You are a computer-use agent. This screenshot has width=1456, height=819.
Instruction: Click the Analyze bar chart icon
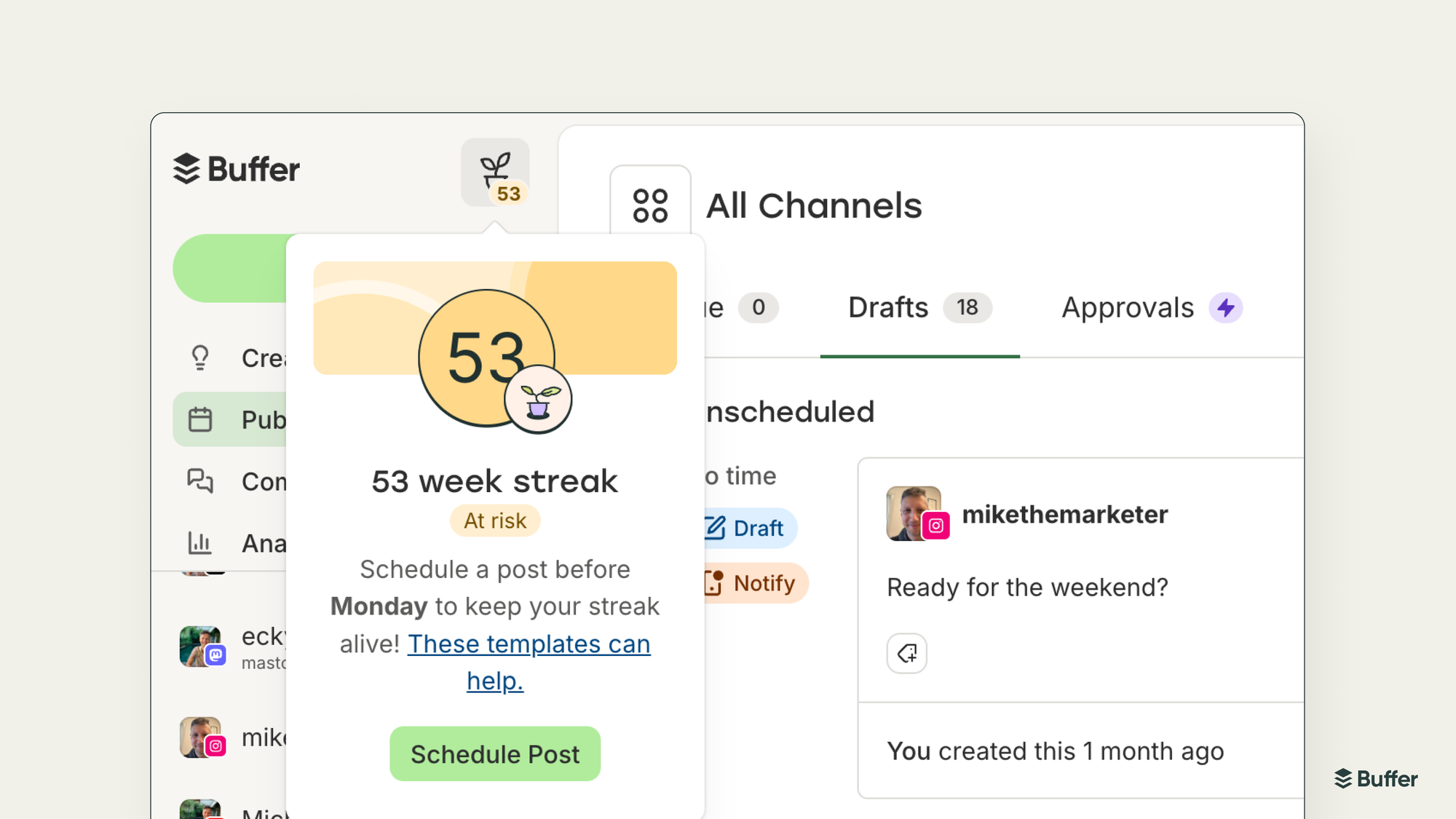click(x=200, y=543)
